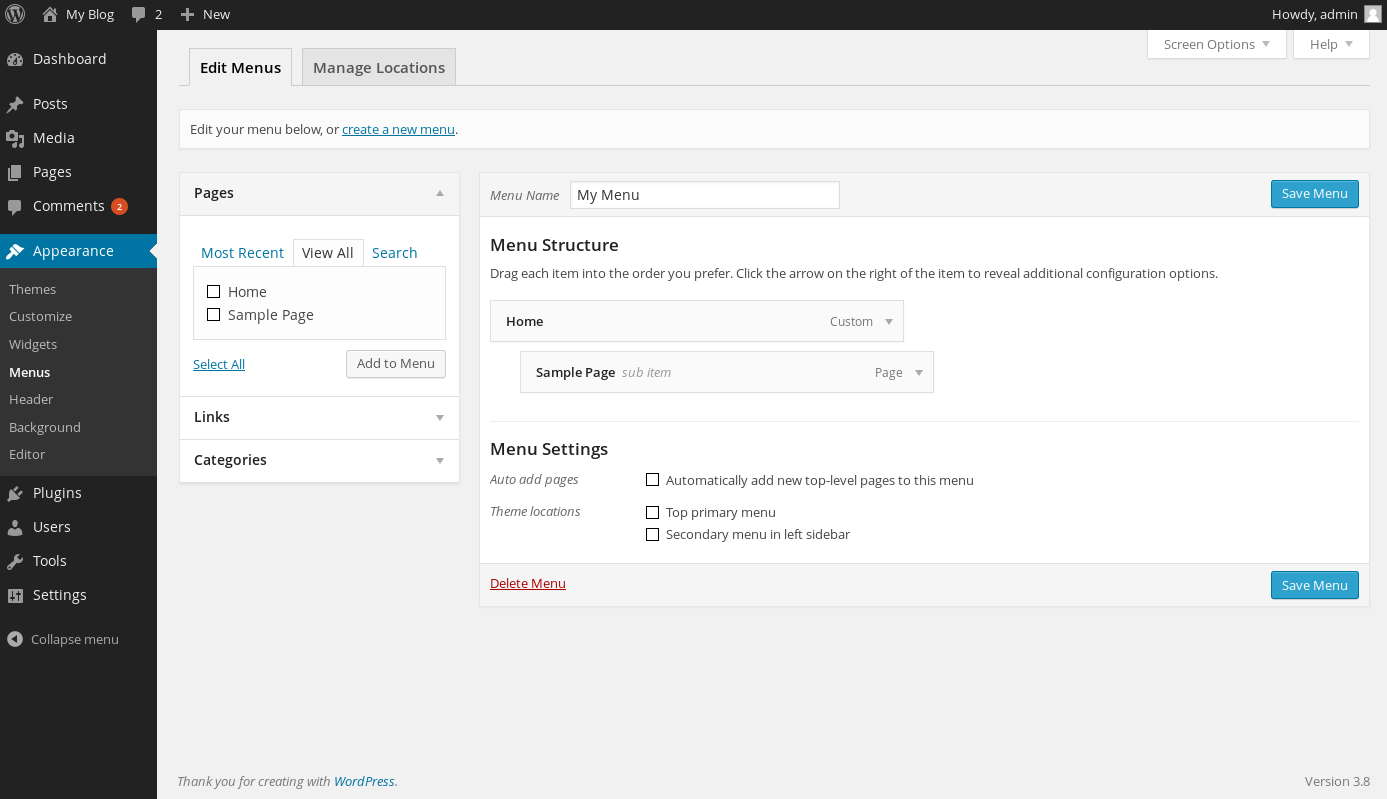This screenshot has height=799, width=1387.
Task: Expand the Sample Page menu item options
Action: click(x=919, y=373)
